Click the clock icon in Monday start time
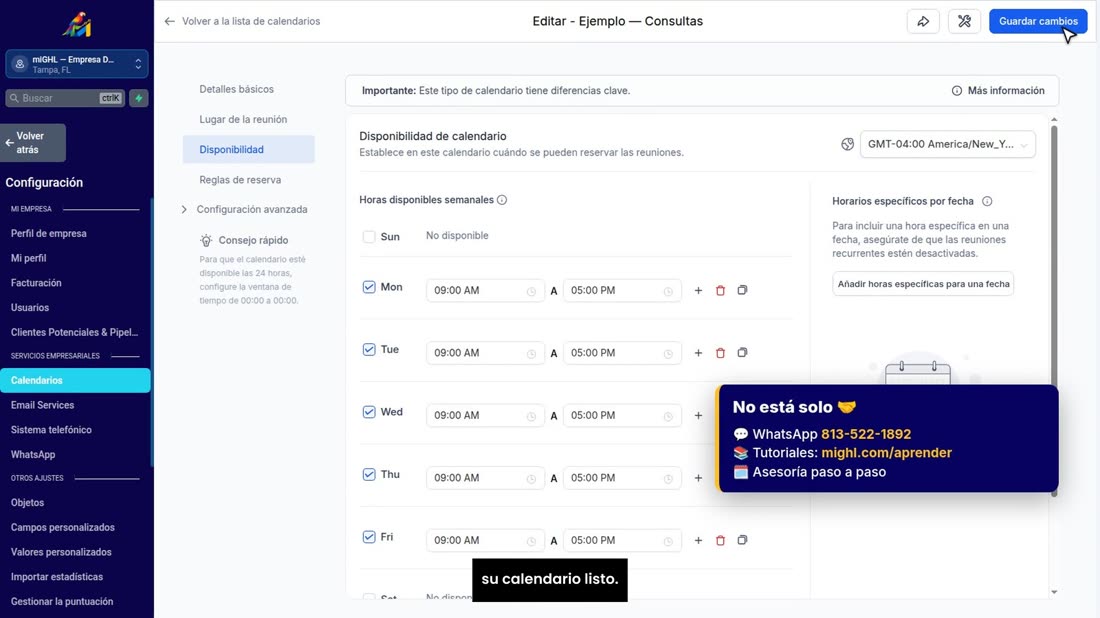This screenshot has height=618, width=1100. click(x=531, y=291)
